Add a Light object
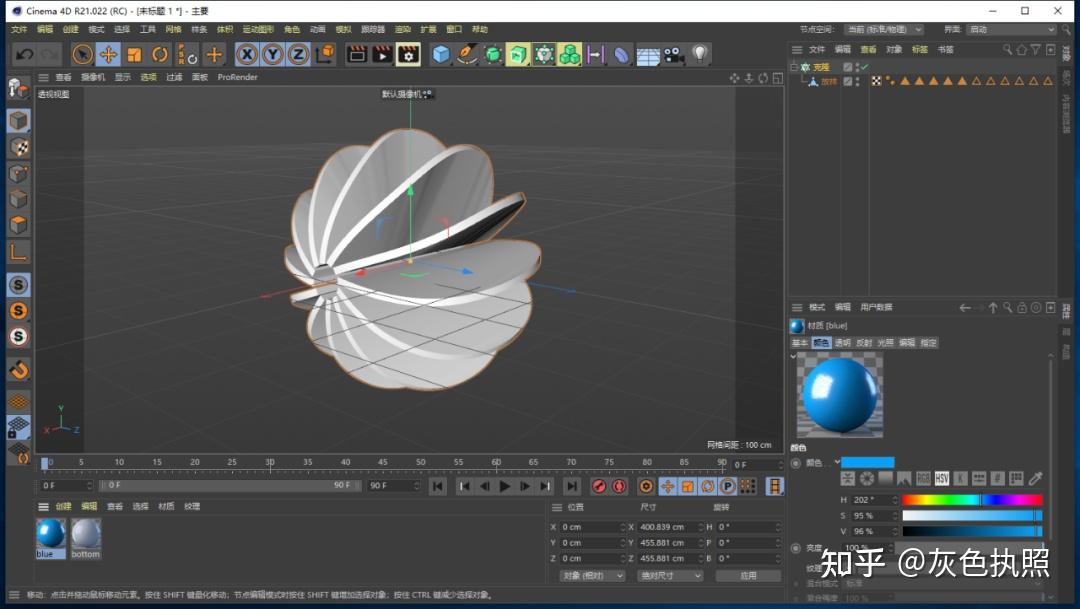Image resolution: width=1080 pixels, height=609 pixels. coord(700,54)
